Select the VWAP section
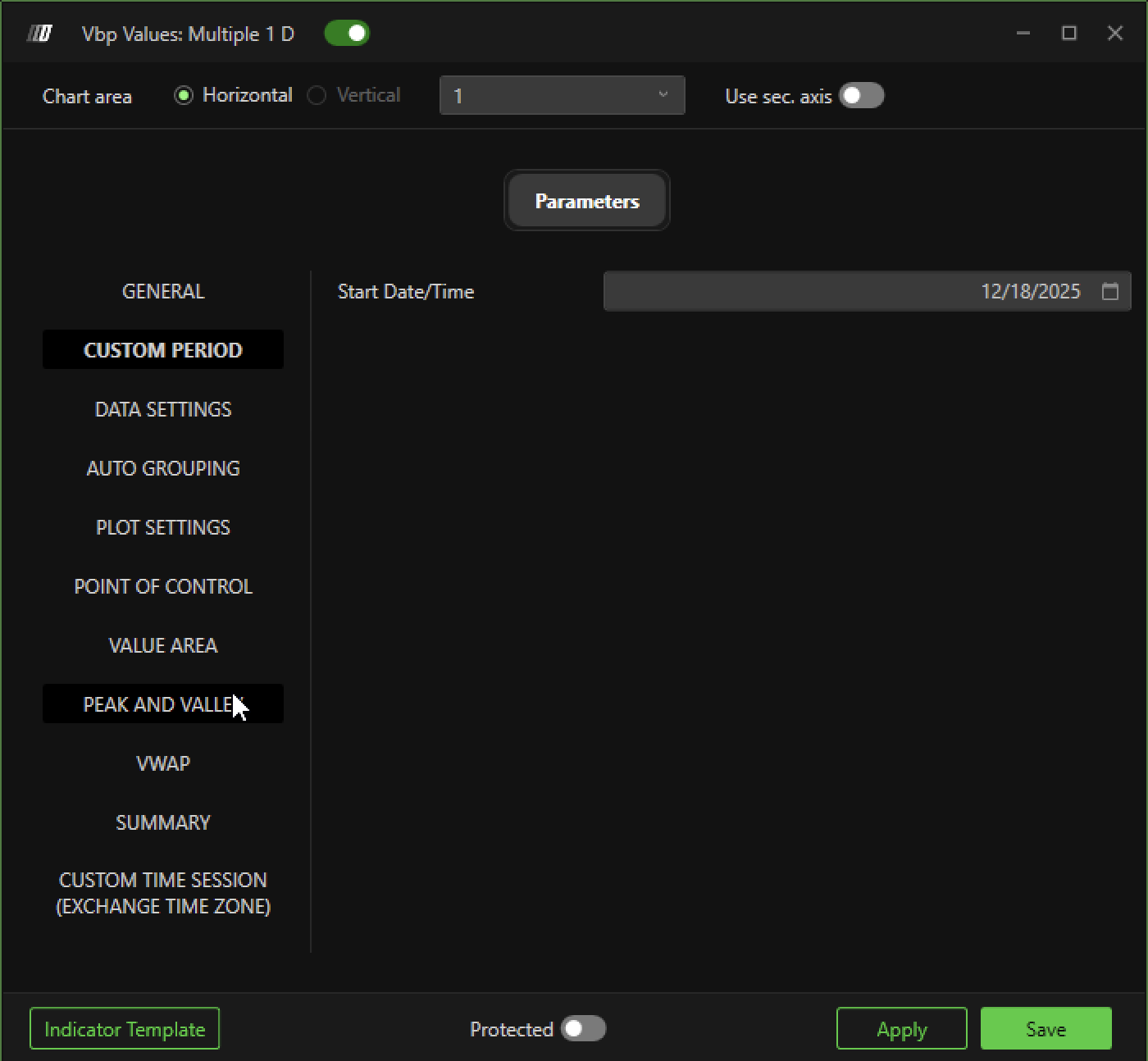 click(163, 763)
